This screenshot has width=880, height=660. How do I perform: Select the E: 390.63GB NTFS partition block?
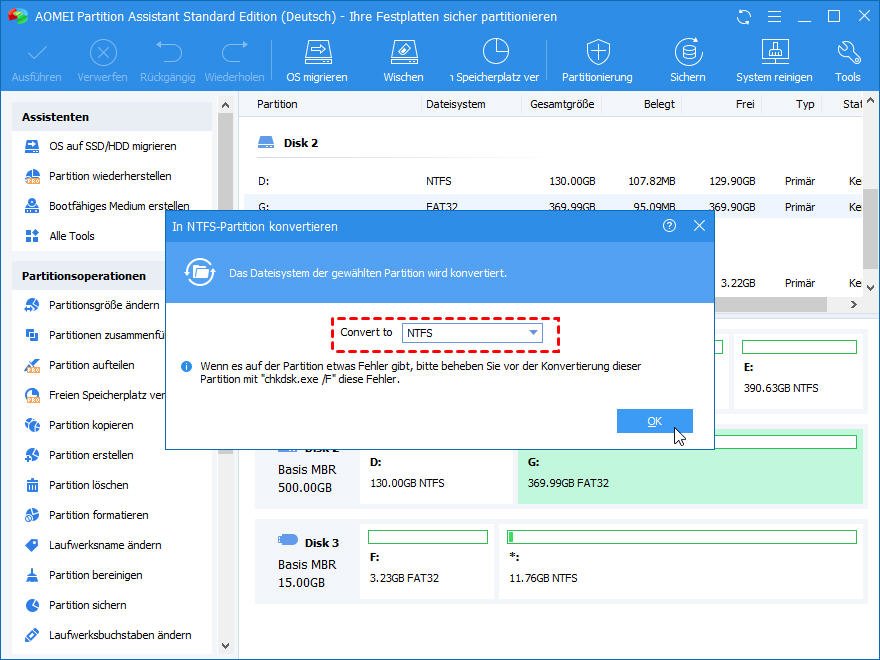[799, 372]
